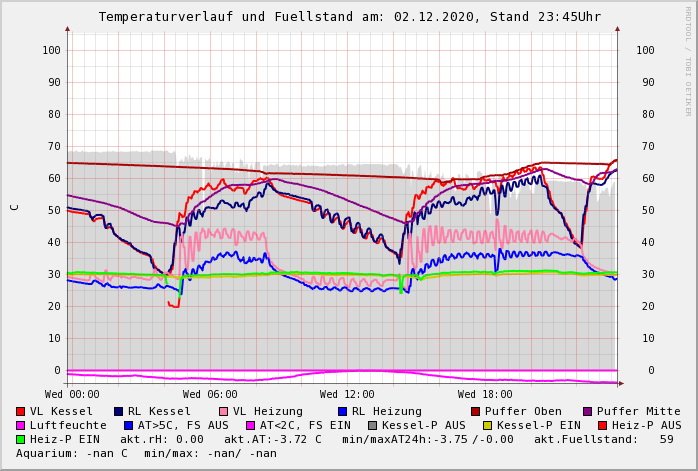Click the dark blue RL Kessel swatch

click(119, 411)
